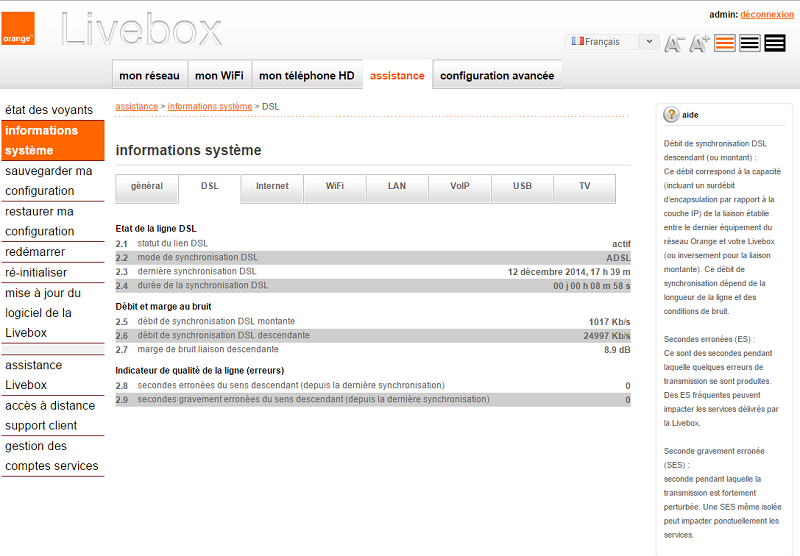The height and width of the screenshot is (556, 800).
Task: Click the secondes gravement erronées row
Action: click(373, 399)
